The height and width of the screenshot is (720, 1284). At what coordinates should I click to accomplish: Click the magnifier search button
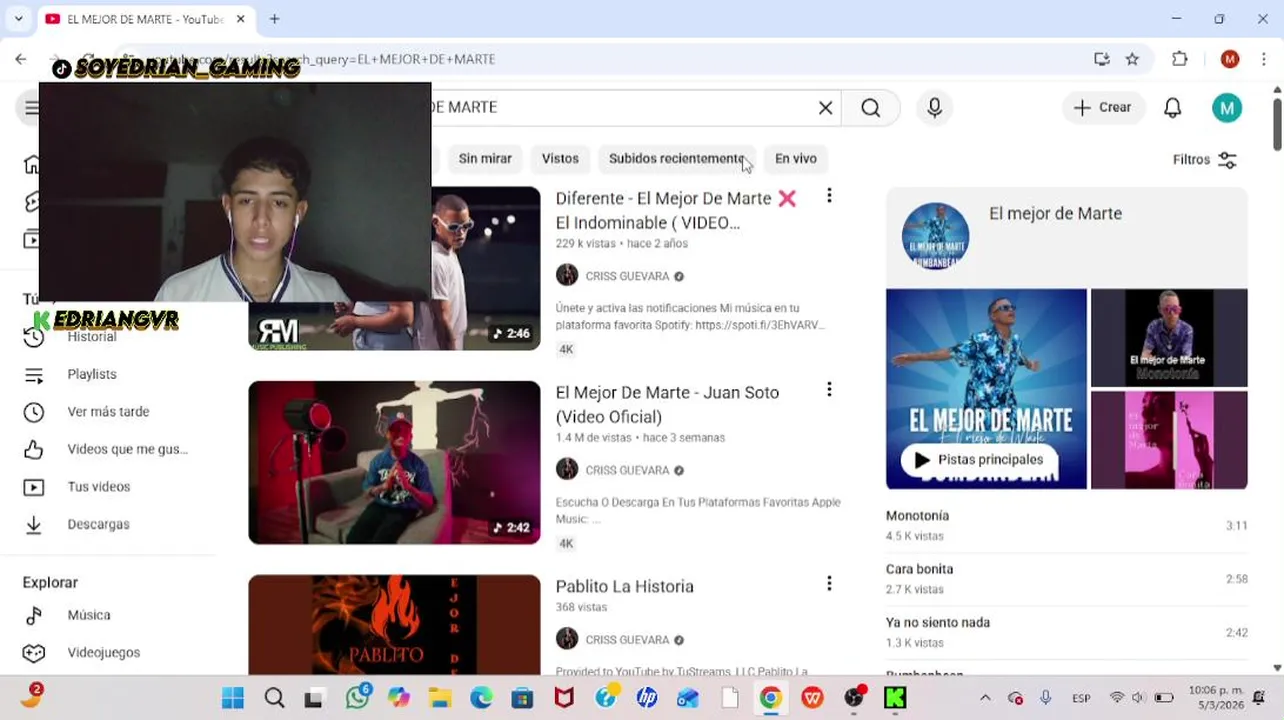coord(871,108)
